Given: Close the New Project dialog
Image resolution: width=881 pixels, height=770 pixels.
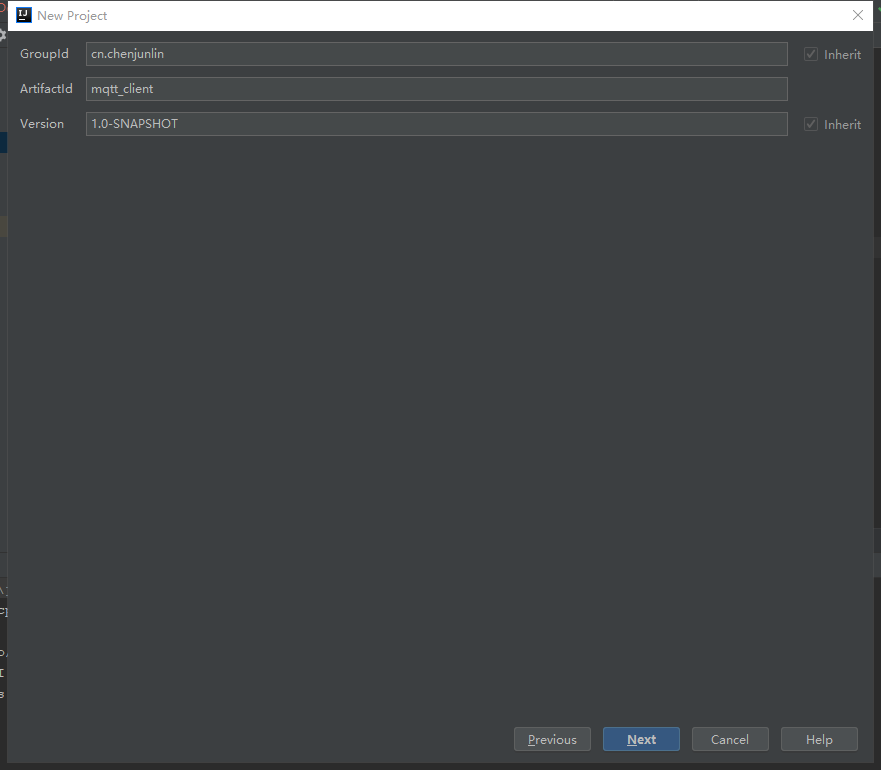Looking at the screenshot, I should [x=857, y=15].
